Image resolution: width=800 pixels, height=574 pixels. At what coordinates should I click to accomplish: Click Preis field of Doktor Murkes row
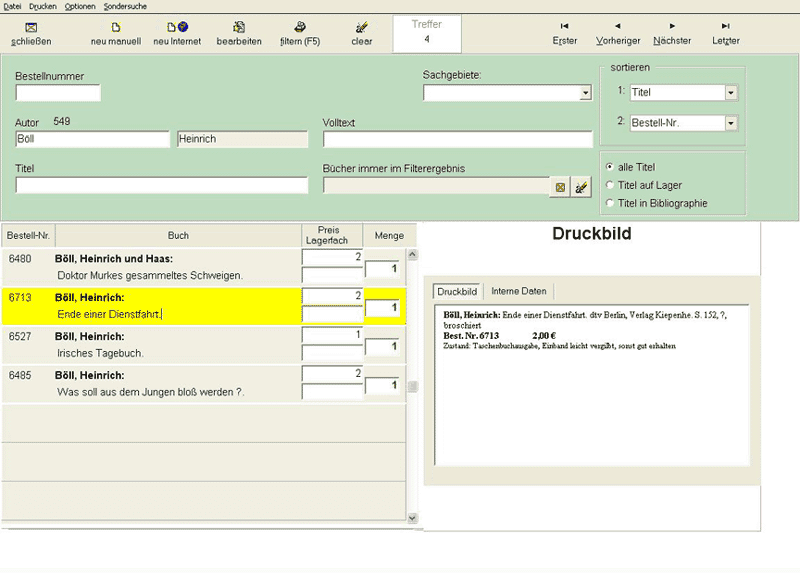[332, 257]
